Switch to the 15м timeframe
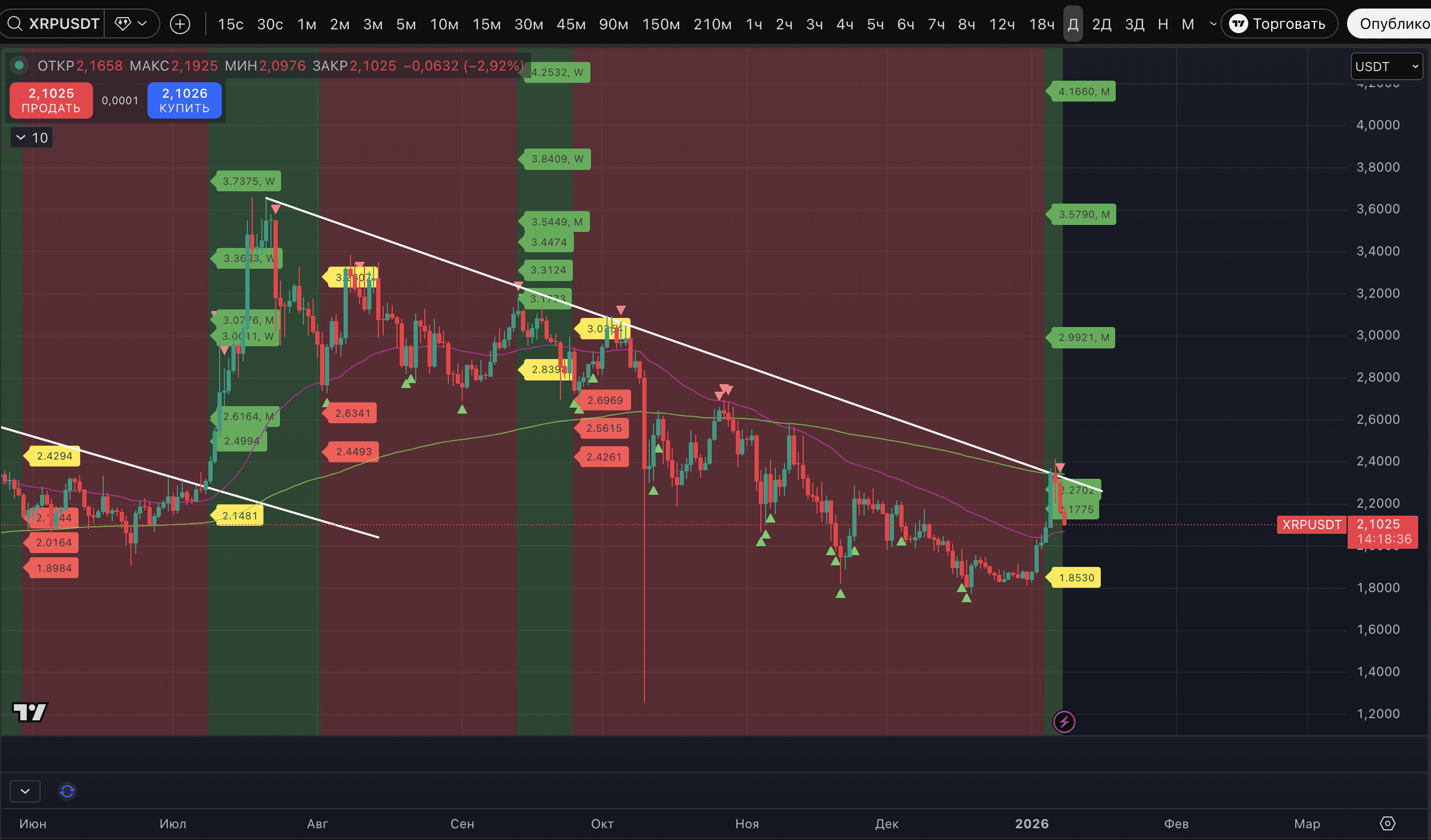The image size is (1431, 840). [487, 24]
